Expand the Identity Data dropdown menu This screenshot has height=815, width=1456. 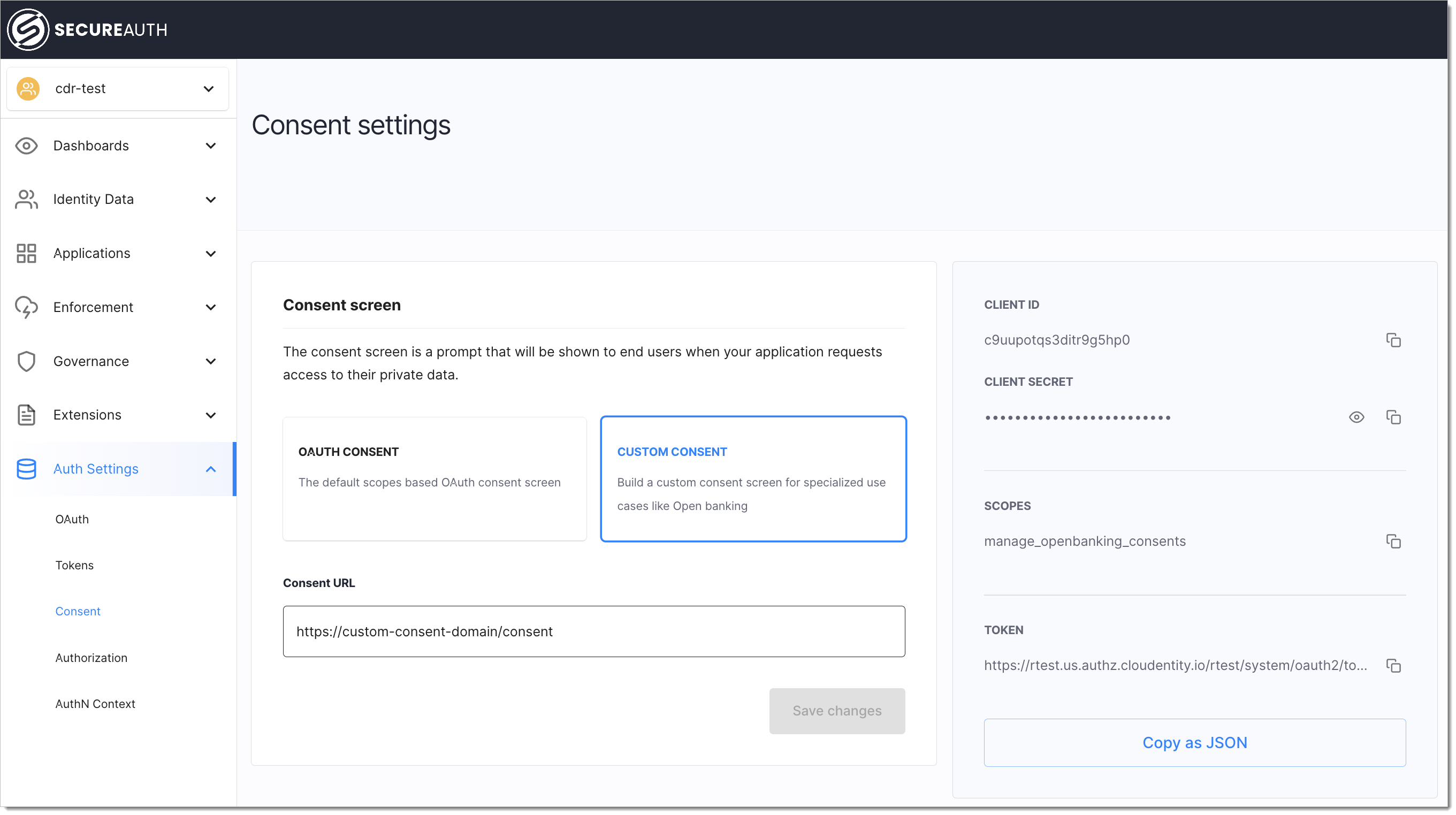point(117,199)
